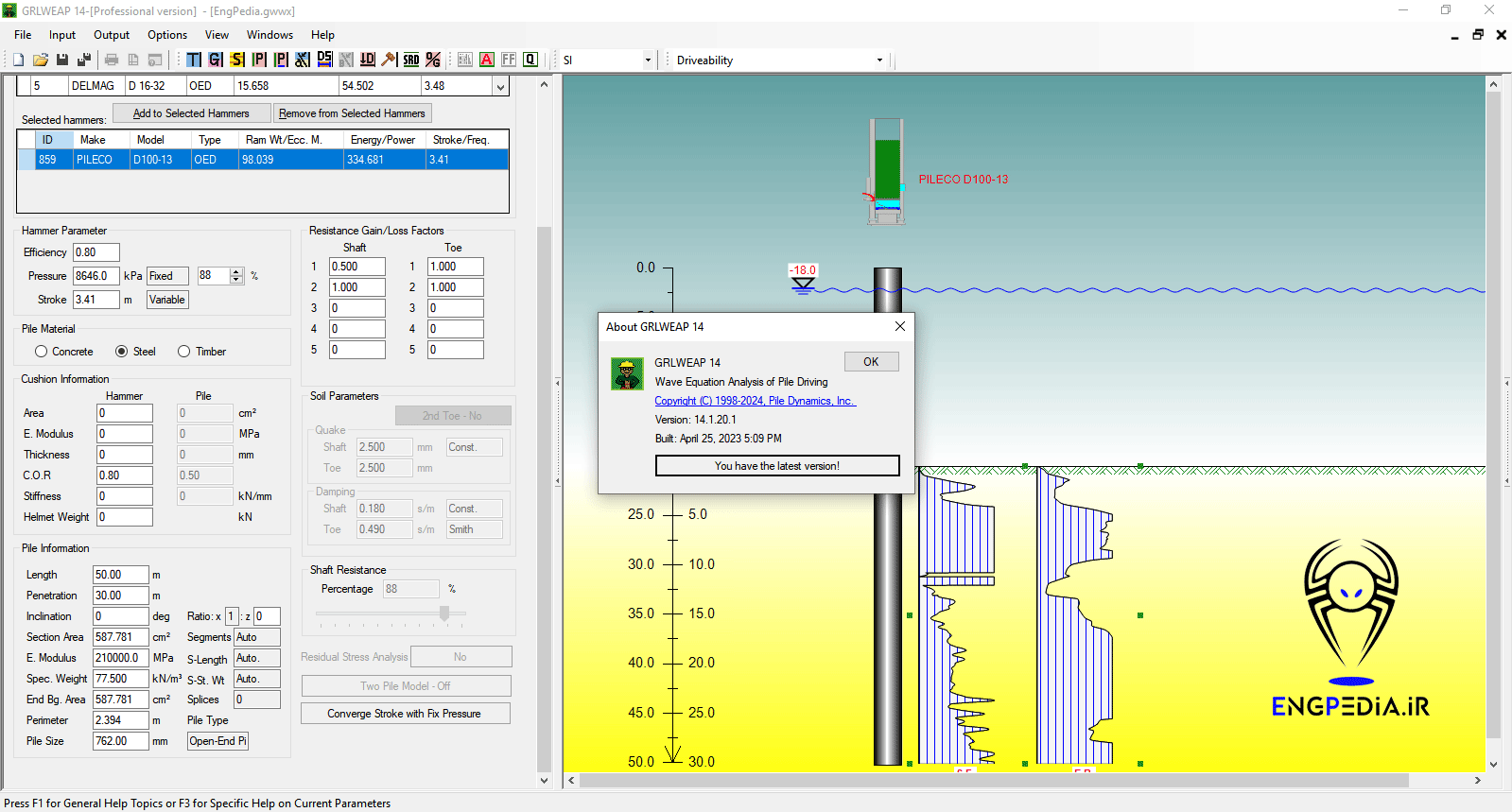Expand the hammer list dropdown arrow

tap(500, 86)
